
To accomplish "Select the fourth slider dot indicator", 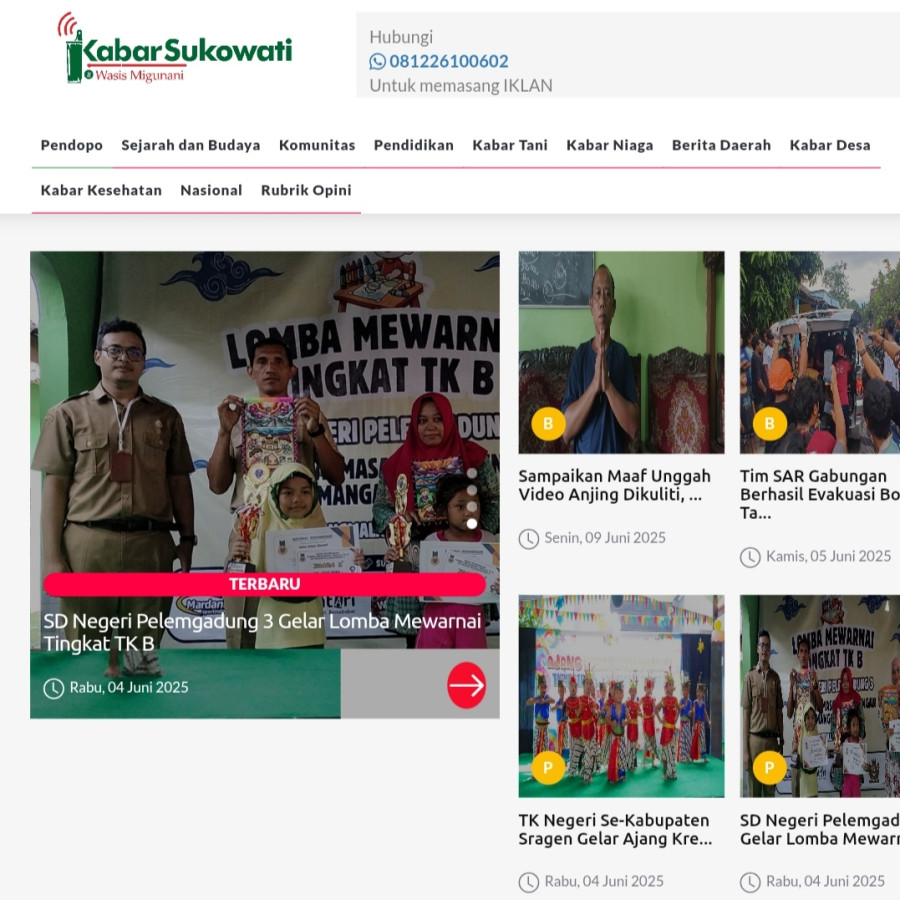I will tap(472, 523).
